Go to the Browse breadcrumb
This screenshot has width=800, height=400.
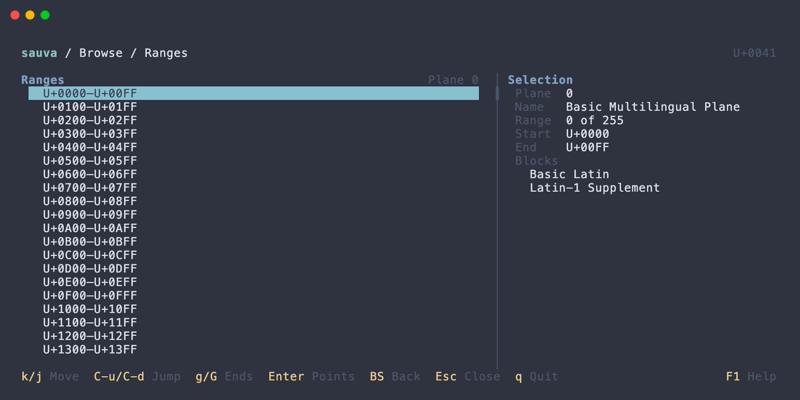(x=101, y=53)
